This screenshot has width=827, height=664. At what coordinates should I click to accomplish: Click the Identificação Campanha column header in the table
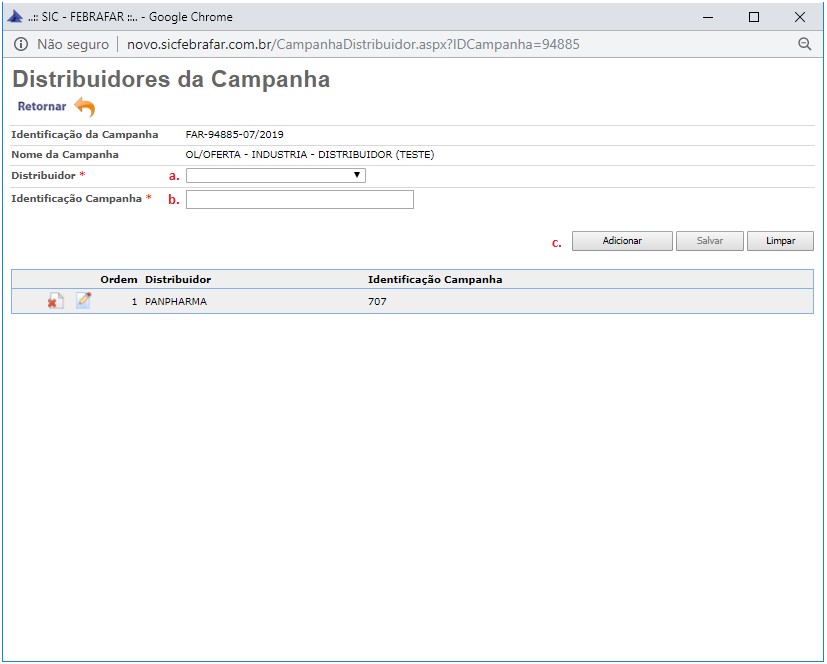point(434,279)
